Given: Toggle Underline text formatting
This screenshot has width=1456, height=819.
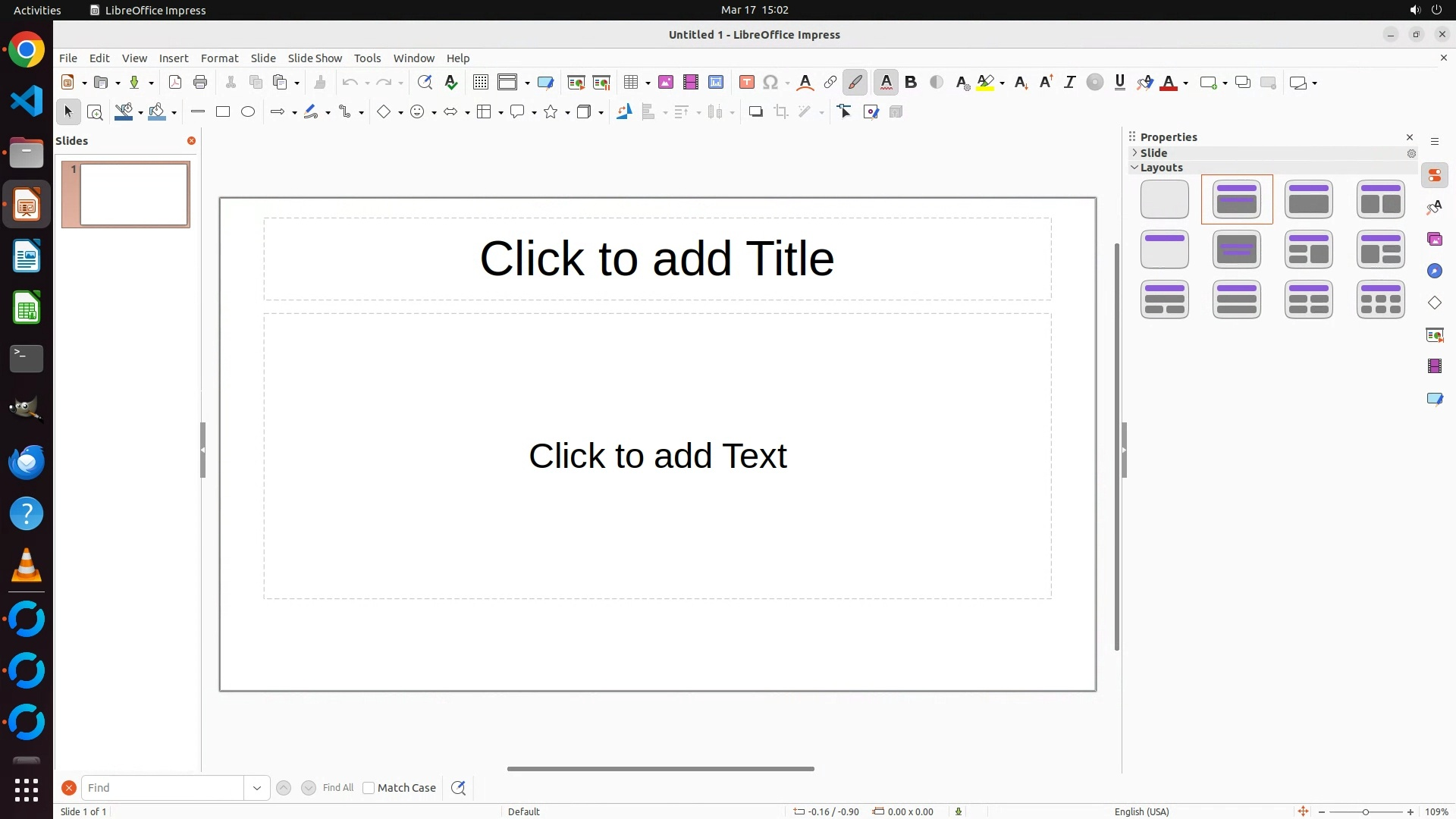Looking at the screenshot, I should pyautogui.click(x=1120, y=83).
